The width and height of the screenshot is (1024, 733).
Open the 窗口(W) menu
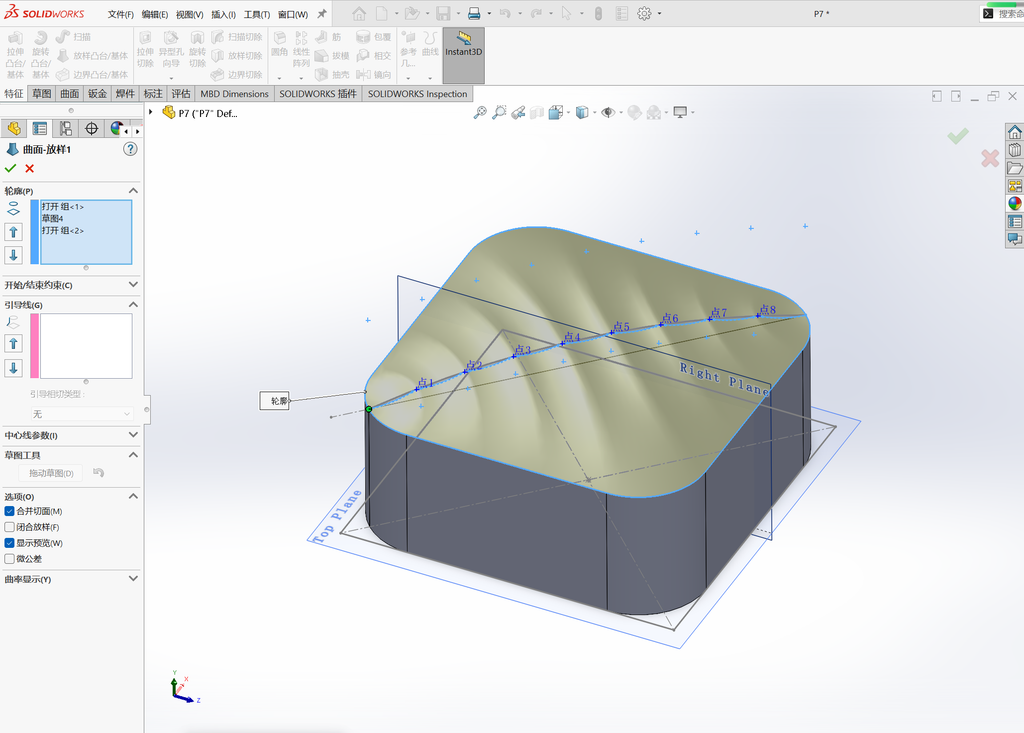coord(293,14)
